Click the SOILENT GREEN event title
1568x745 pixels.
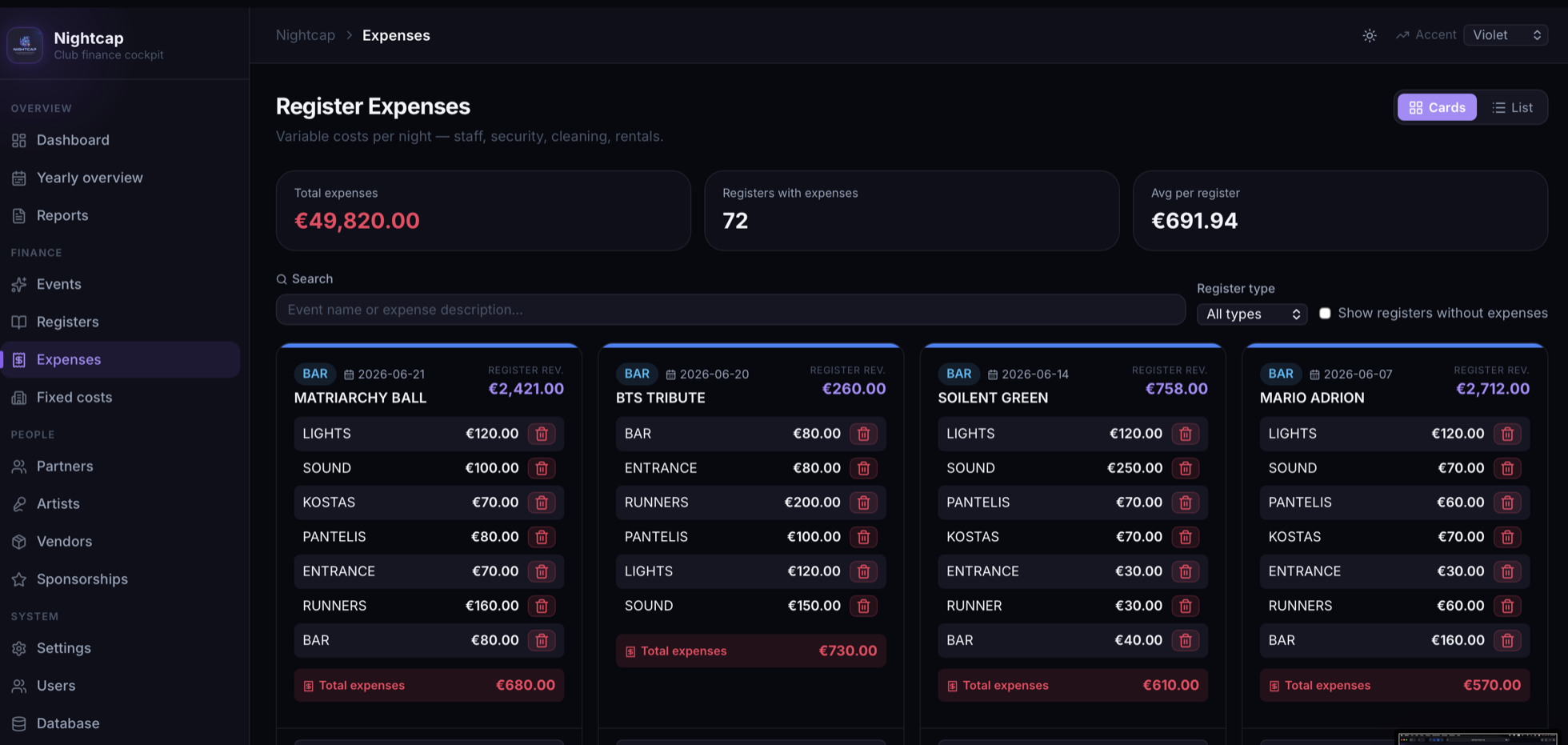click(x=993, y=398)
